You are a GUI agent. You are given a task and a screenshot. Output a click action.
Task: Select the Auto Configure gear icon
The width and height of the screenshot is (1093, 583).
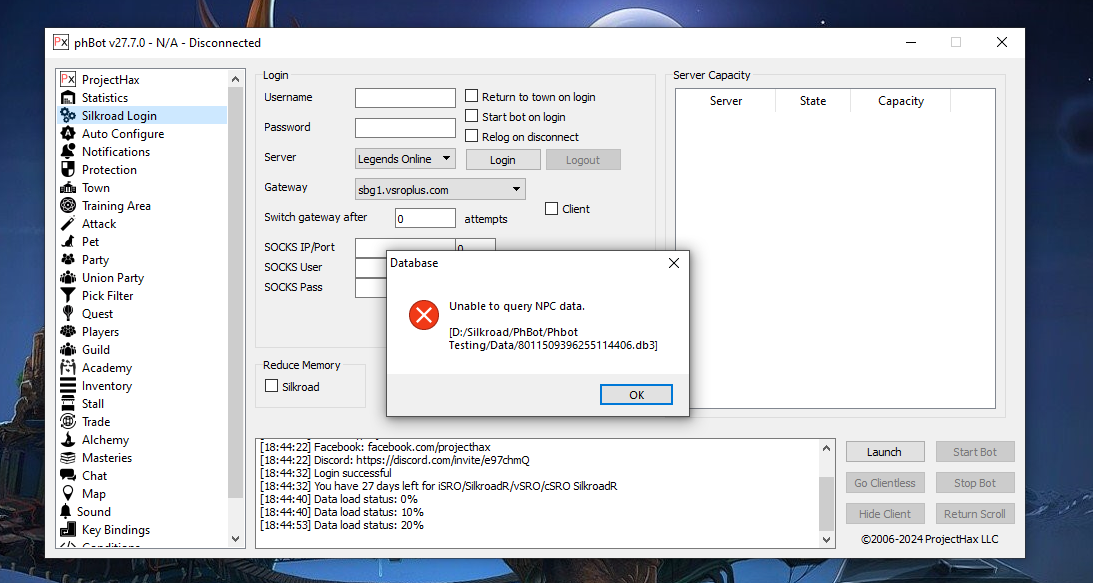pos(68,134)
